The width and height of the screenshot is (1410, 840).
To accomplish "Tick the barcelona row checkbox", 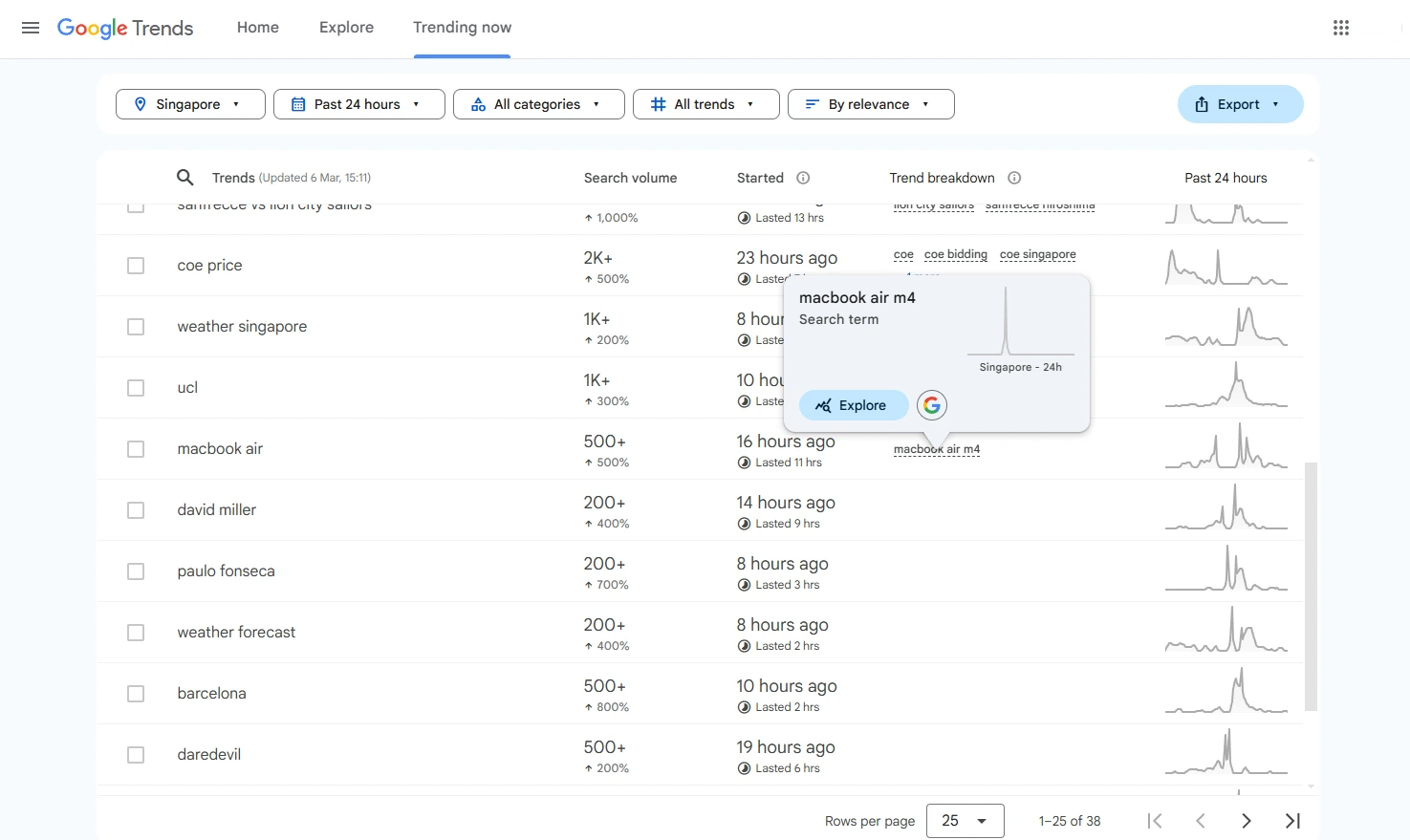I will point(136,694).
